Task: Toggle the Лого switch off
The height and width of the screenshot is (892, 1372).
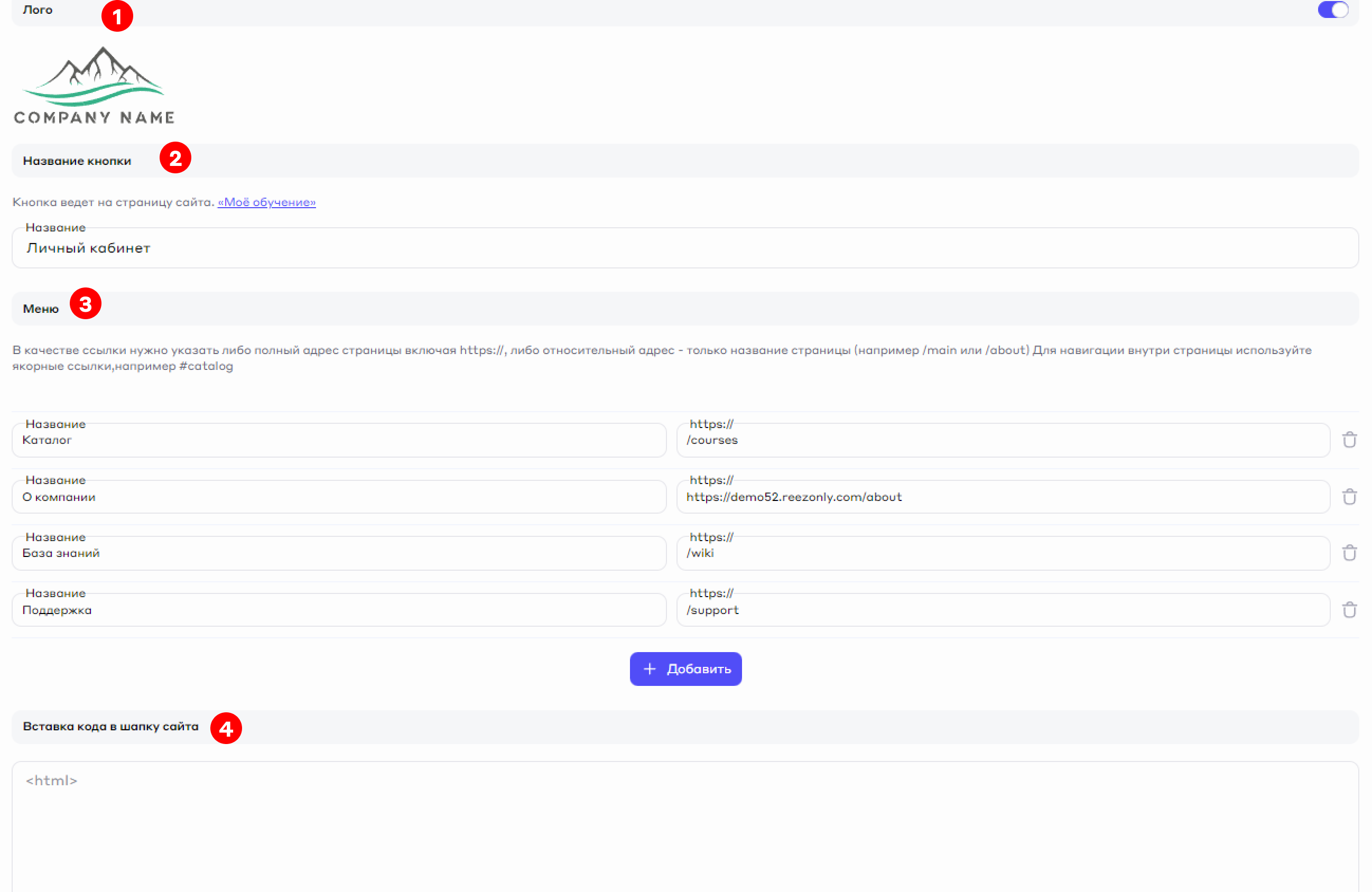Action: pyautogui.click(x=1332, y=10)
